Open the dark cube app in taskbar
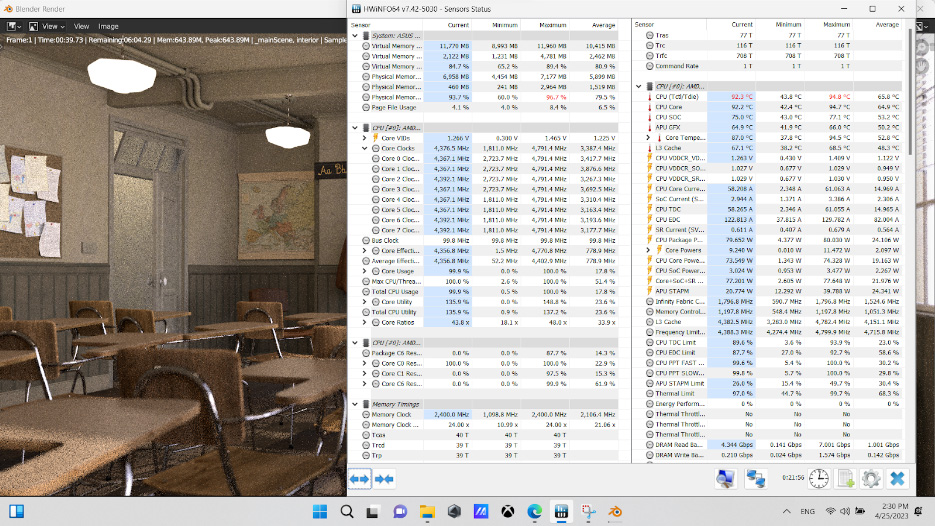 (x=454, y=512)
